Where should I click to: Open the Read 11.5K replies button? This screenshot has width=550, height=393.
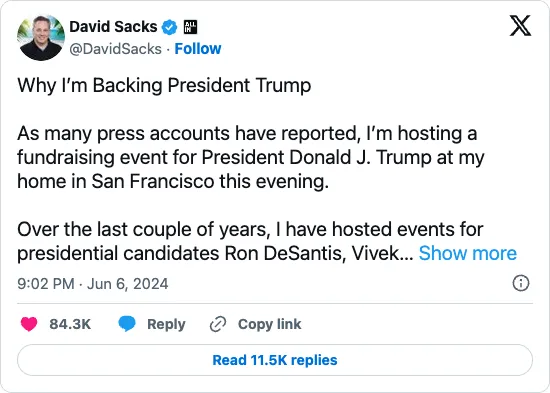tap(275, 360)
